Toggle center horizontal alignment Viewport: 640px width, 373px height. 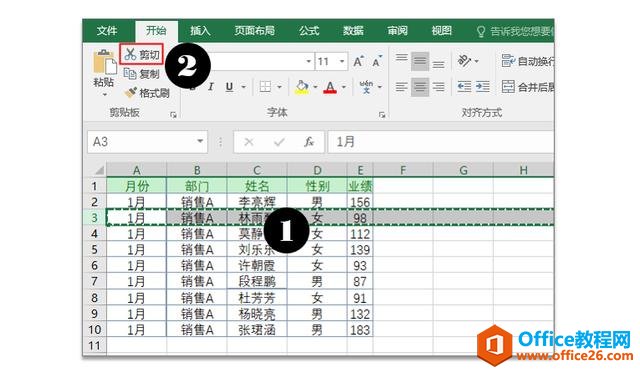[420, 87]
